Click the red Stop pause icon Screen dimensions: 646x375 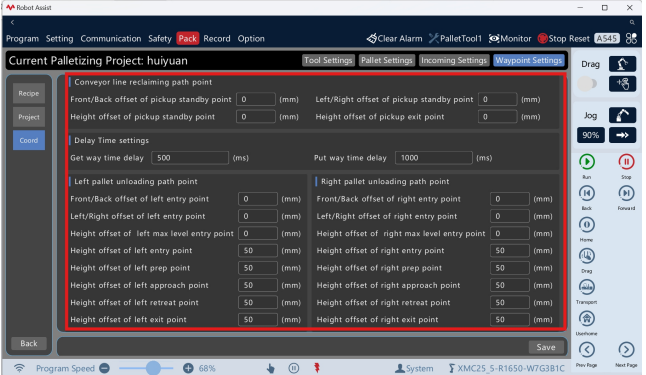626,162
